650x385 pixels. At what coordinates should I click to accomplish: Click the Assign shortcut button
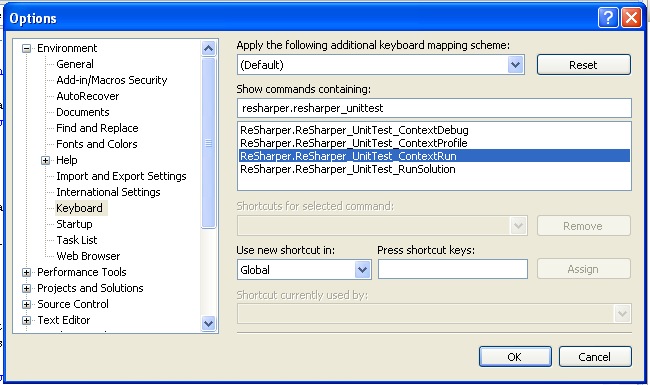[584, 269]
